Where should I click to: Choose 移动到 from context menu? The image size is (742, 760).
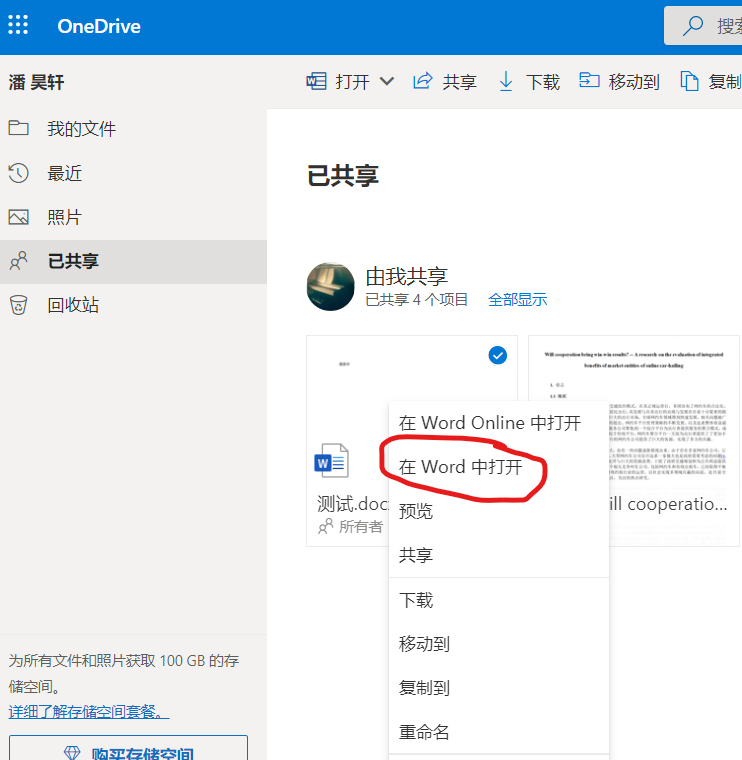(499, 644)
